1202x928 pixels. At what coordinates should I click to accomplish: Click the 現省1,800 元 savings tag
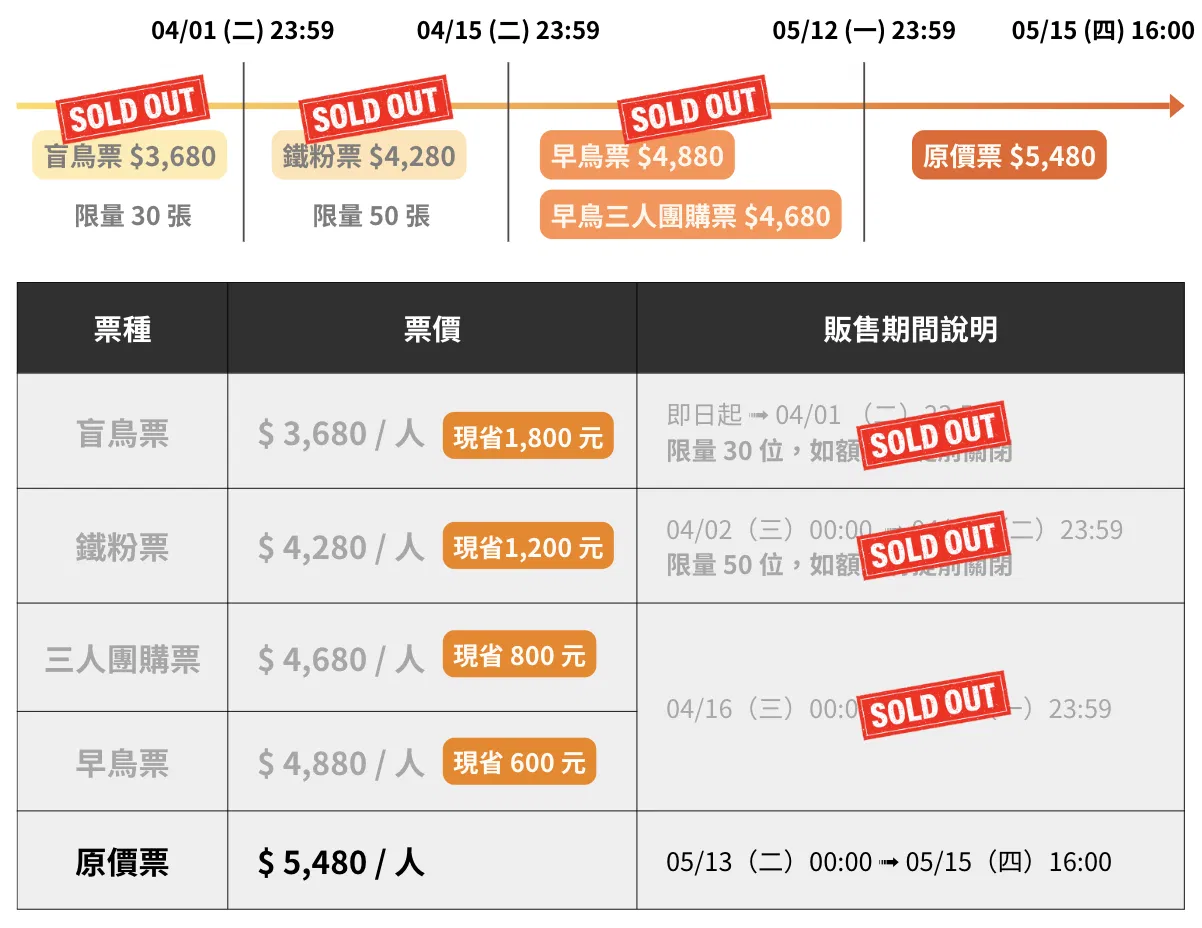coord(528,436)
